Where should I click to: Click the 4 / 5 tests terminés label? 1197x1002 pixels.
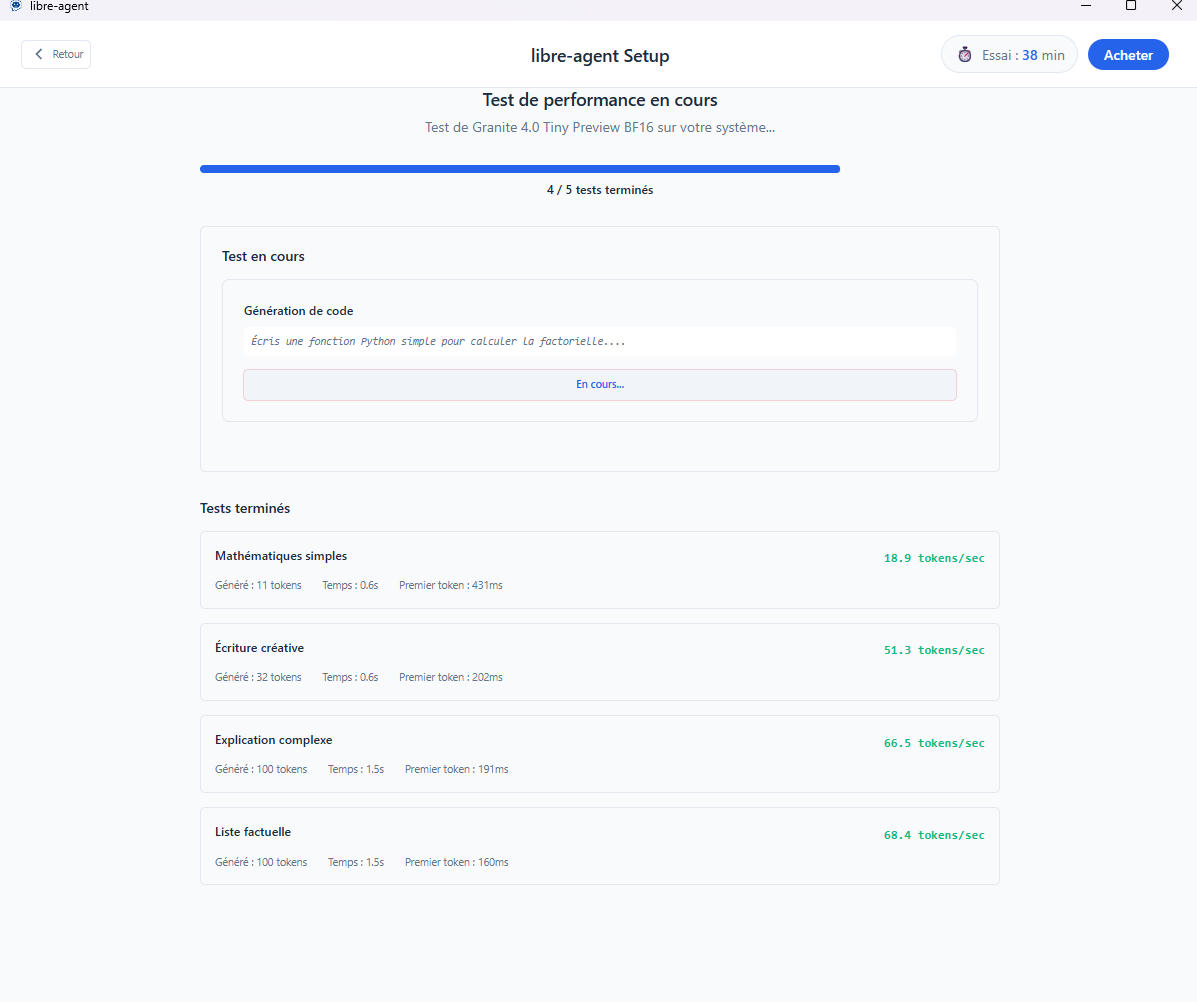click(600, 190)
